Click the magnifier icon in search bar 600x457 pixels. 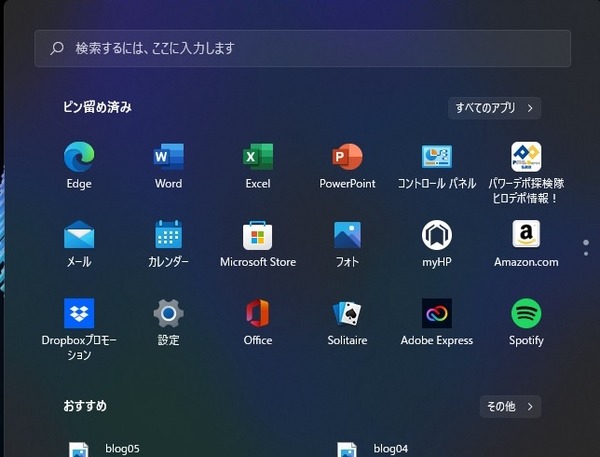pyautogui.click(x=57, y=48)
